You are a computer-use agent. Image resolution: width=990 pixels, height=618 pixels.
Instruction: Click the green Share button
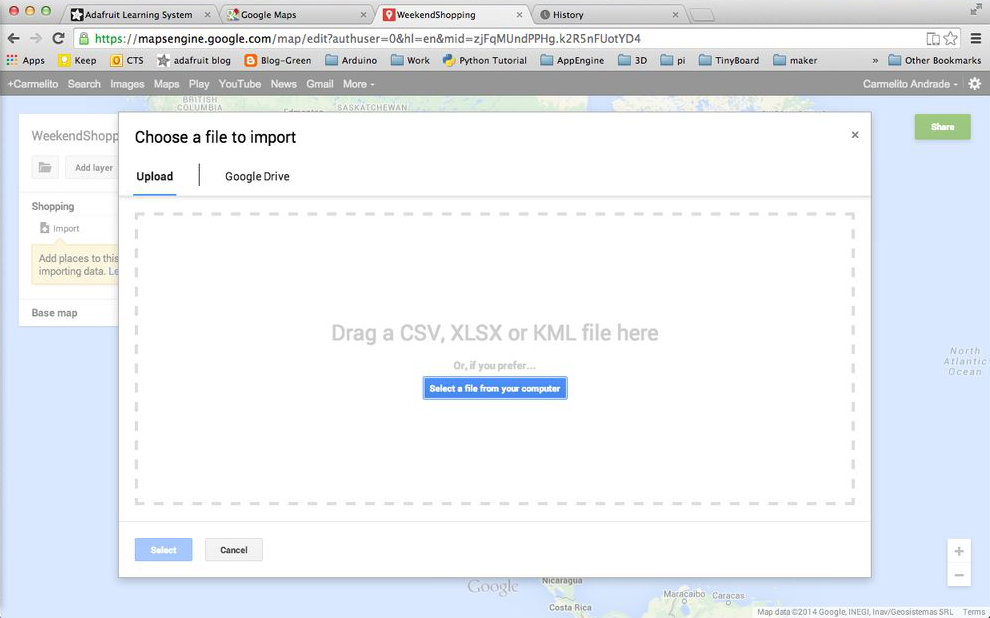(x=943, y=127)
